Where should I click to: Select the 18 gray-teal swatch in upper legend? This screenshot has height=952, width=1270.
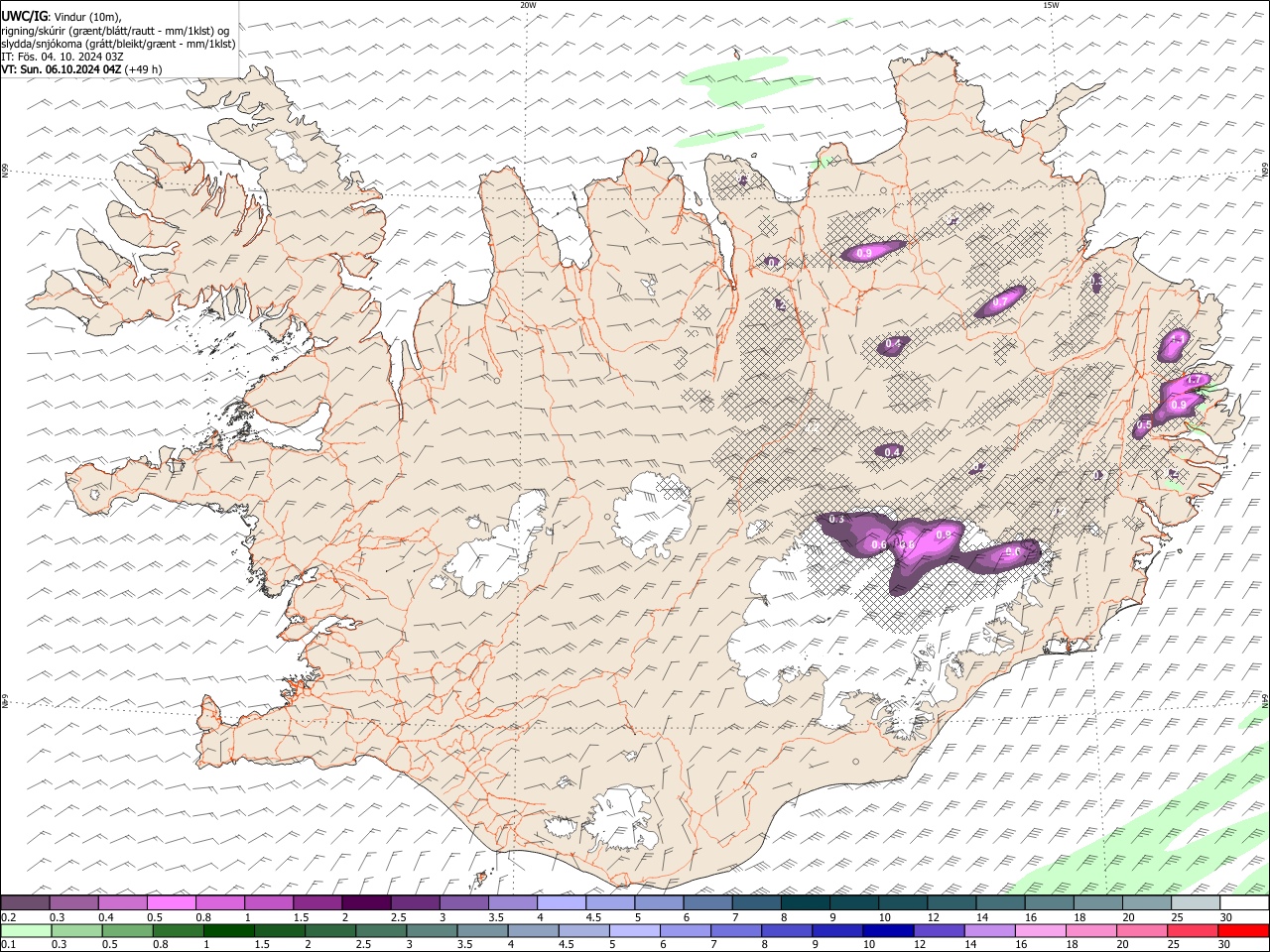tap(1097, 902)
